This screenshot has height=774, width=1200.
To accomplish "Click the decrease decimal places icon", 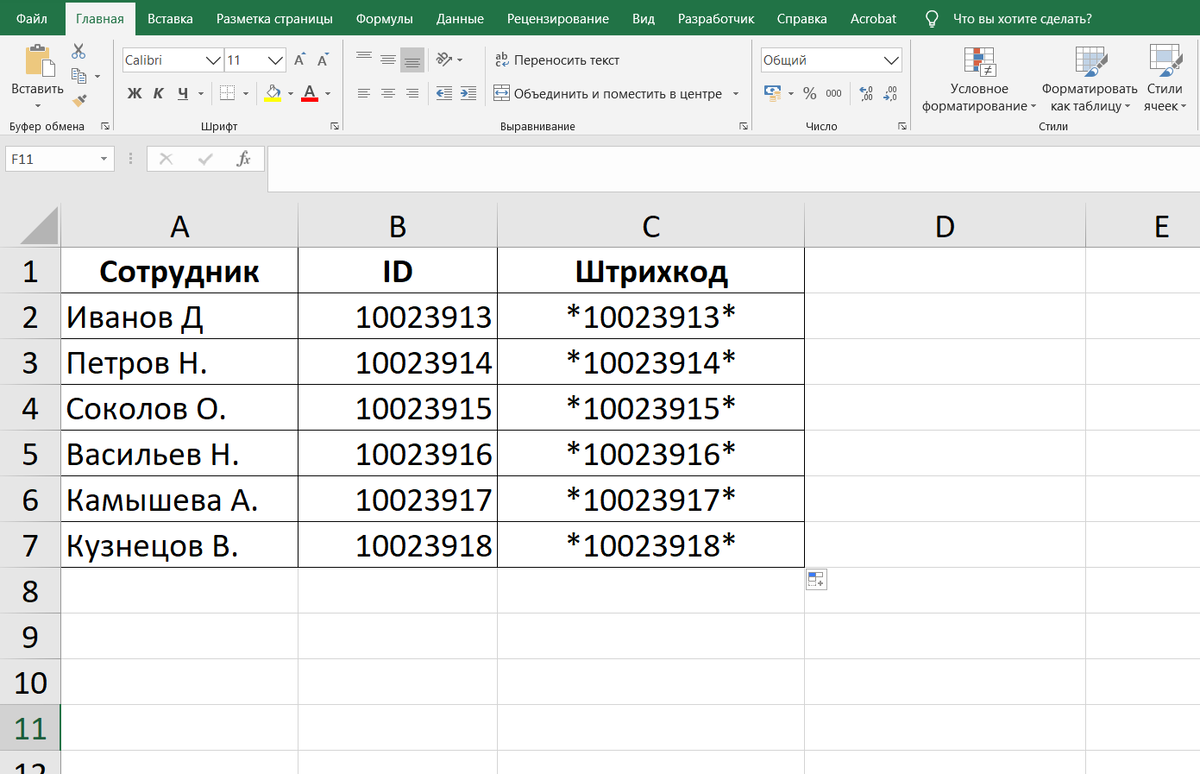I will [890, 93].
